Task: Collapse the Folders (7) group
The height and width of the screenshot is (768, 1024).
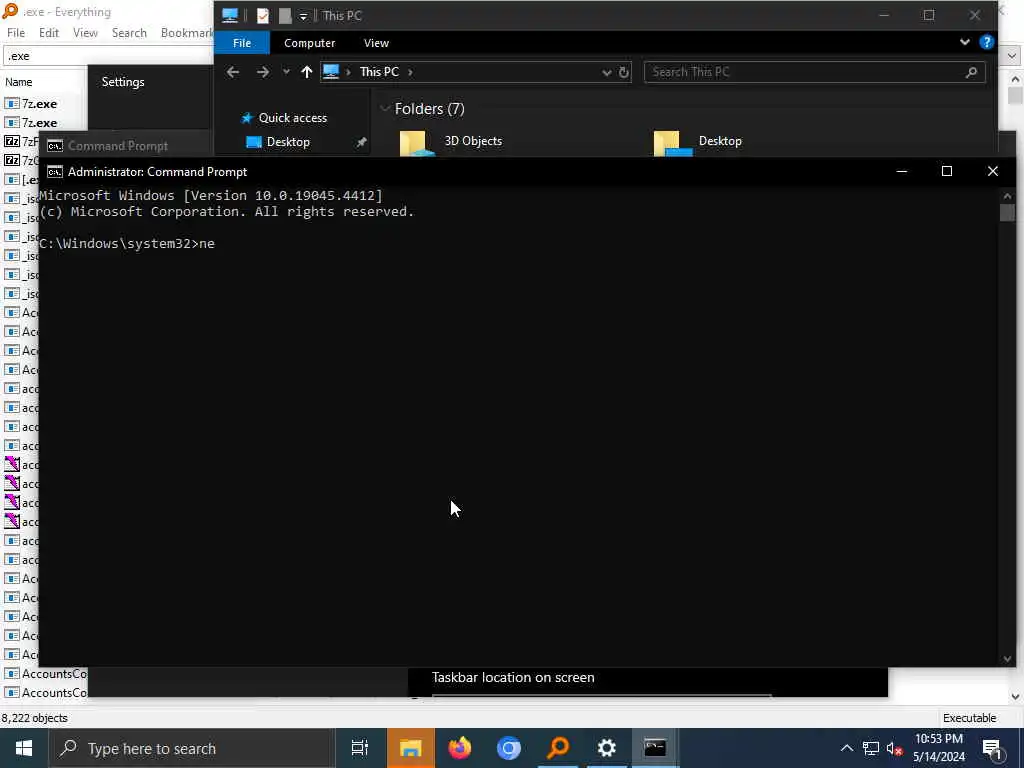Action: click(385, 108)
